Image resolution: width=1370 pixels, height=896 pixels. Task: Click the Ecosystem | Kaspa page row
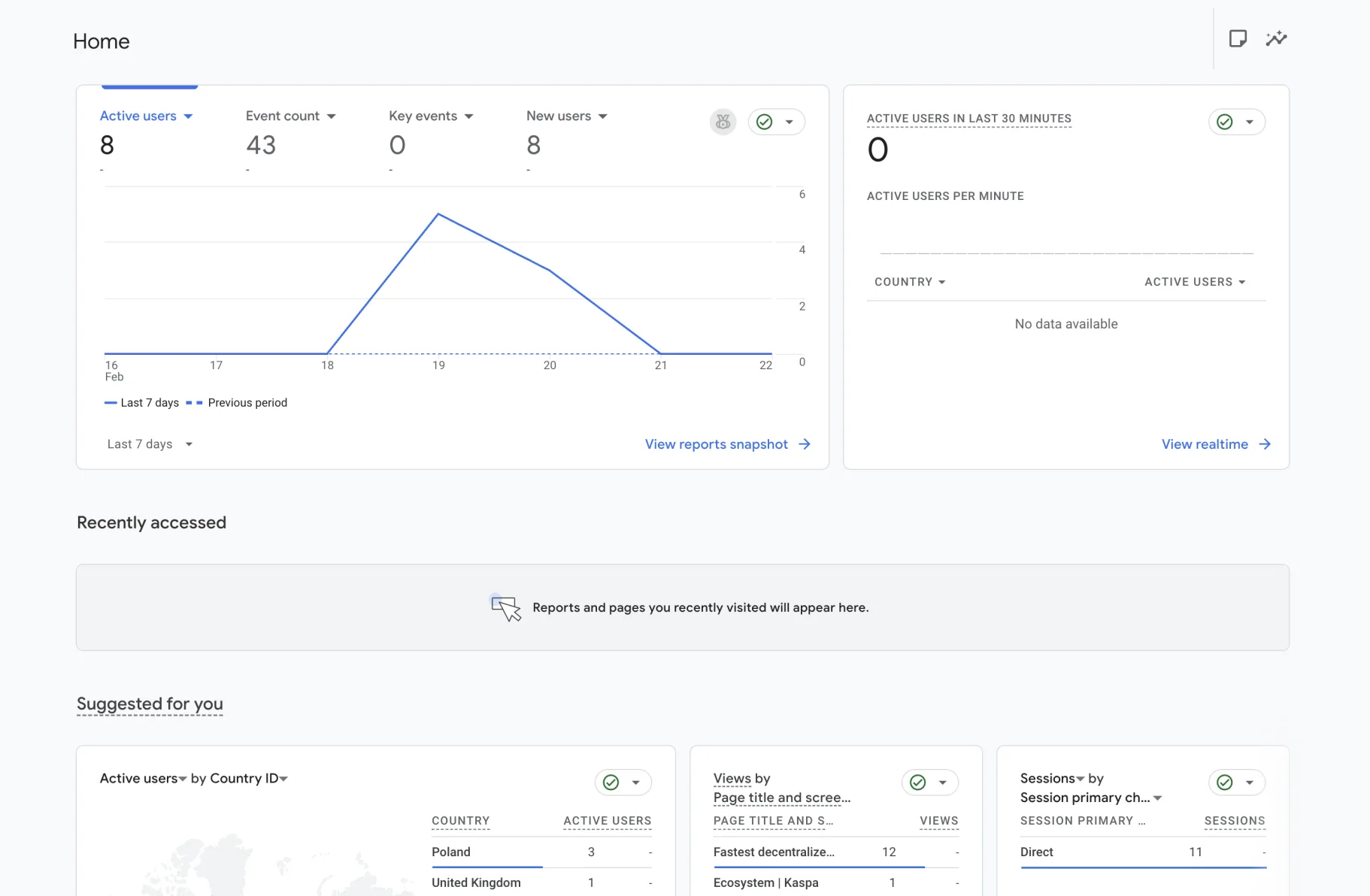point(836,882)
